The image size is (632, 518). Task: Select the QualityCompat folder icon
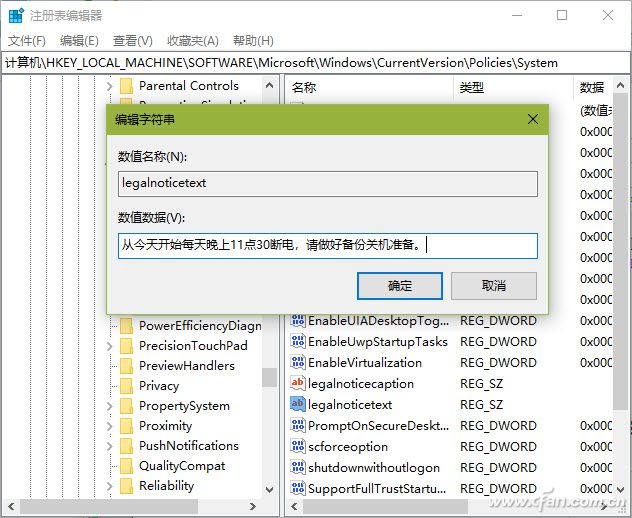(127, 466)
